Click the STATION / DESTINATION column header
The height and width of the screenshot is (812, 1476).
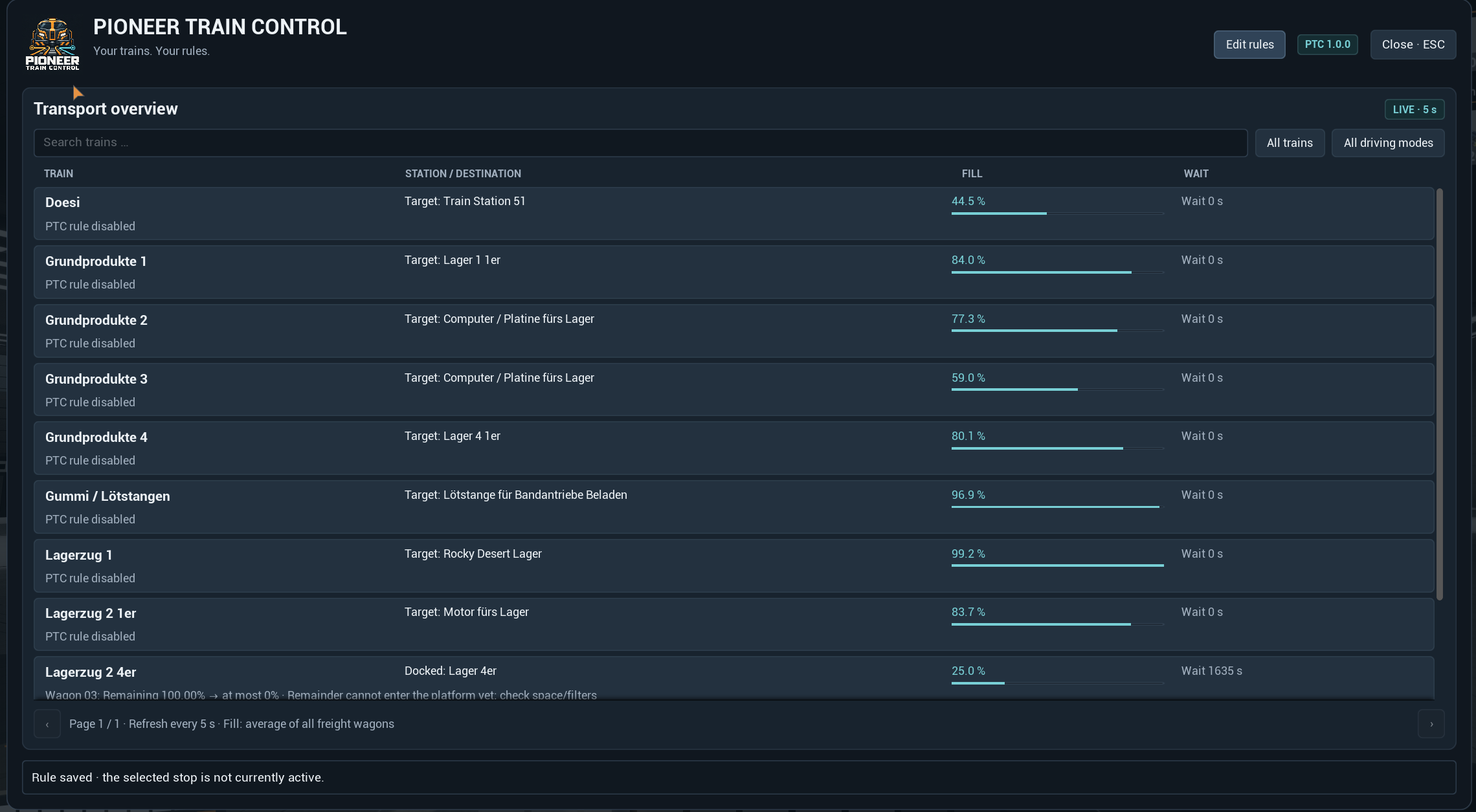(x=463, y=173)
